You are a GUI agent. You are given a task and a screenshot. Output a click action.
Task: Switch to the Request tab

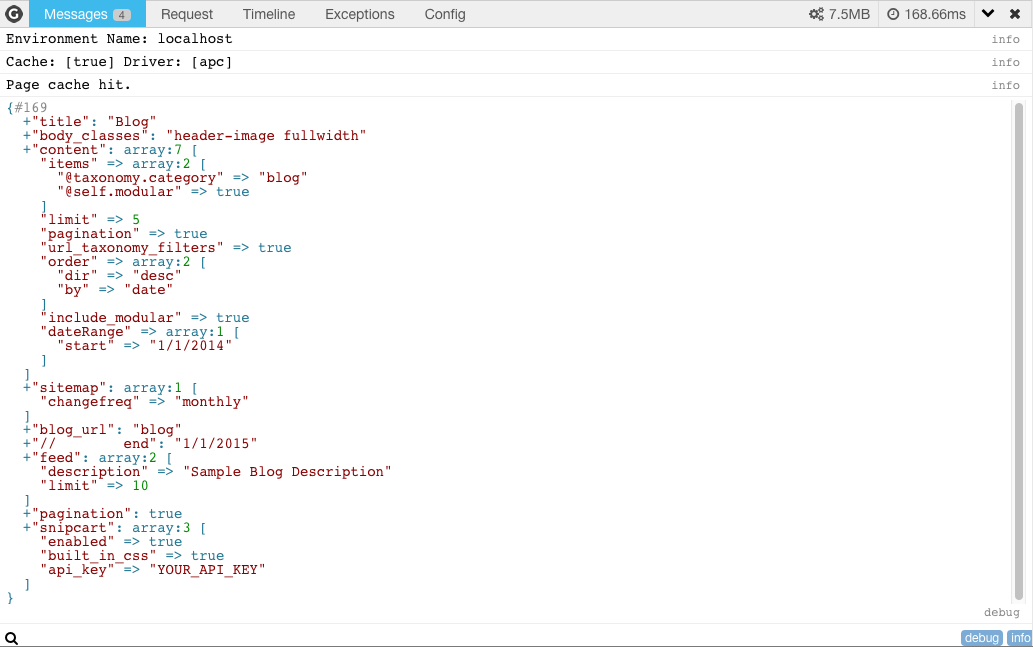[x=186, y=14]
